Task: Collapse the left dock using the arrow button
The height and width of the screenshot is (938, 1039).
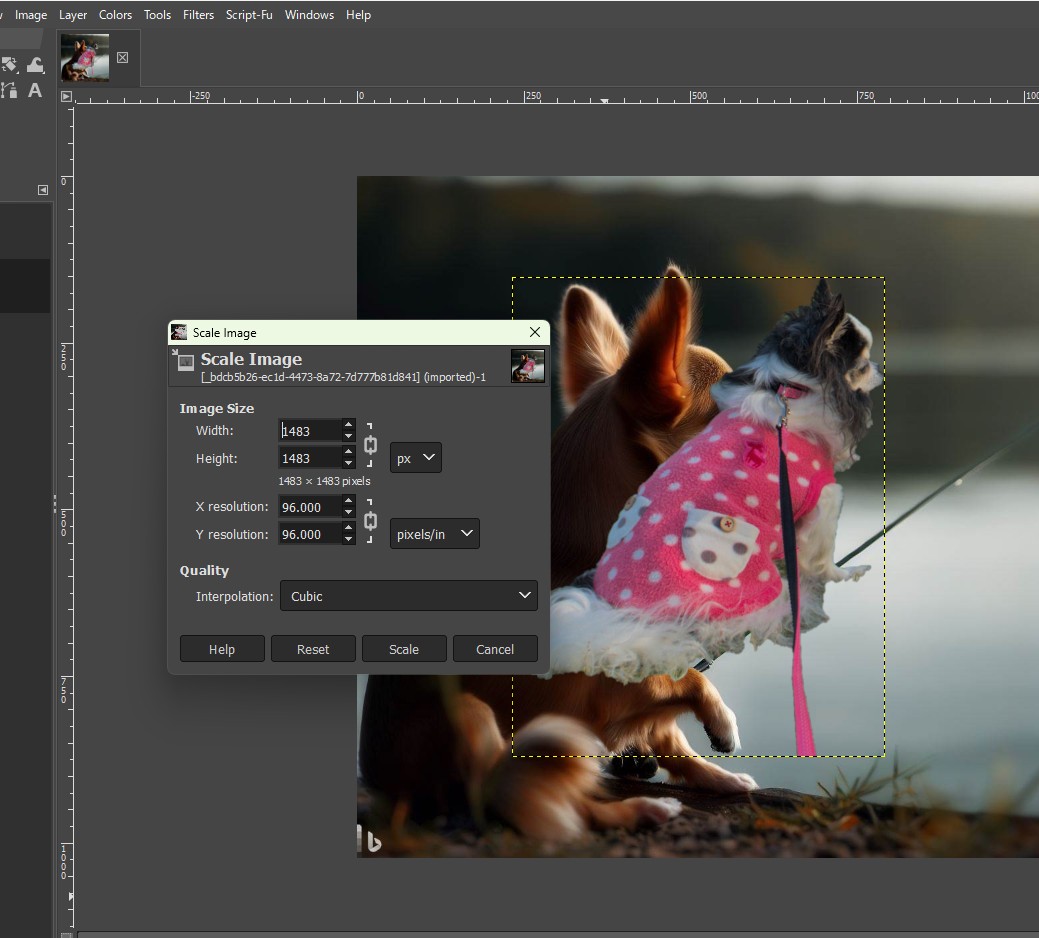Action: (42, 189)
